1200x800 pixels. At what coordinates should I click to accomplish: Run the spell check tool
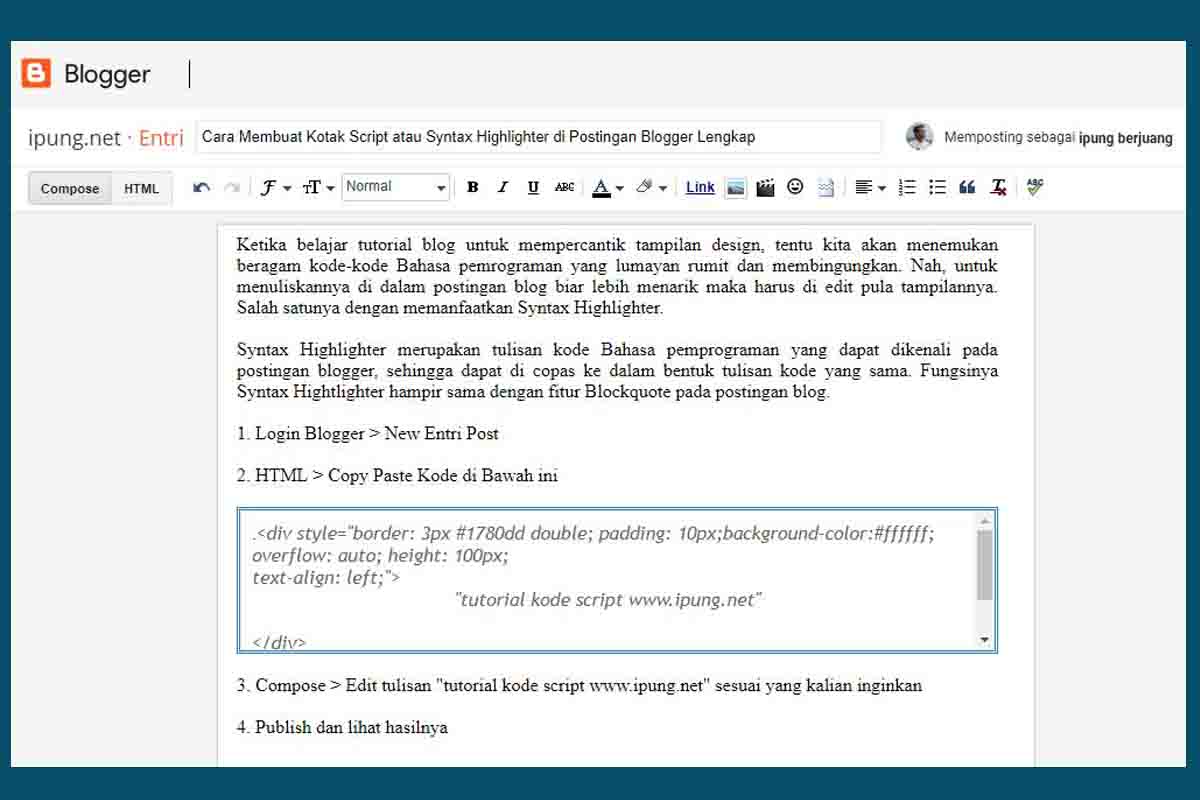coord(1035,187)
